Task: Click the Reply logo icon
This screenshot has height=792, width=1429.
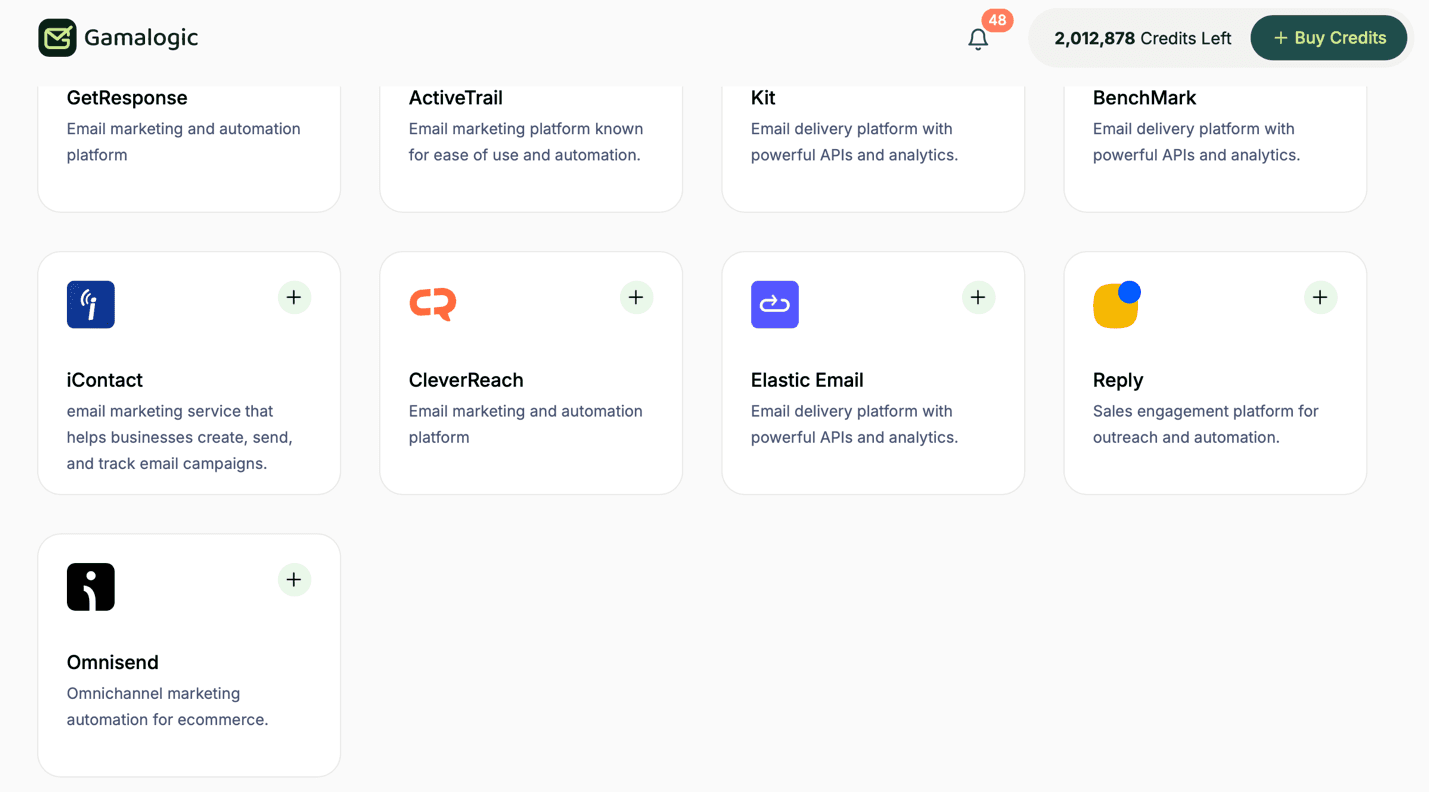Action: tap(1117, 305)
